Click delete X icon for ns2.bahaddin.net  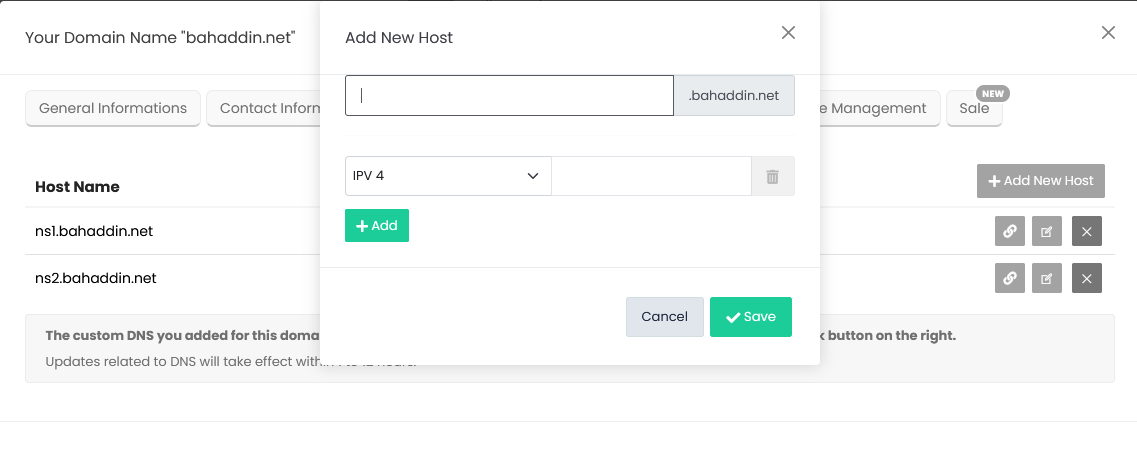(1086, 278)
